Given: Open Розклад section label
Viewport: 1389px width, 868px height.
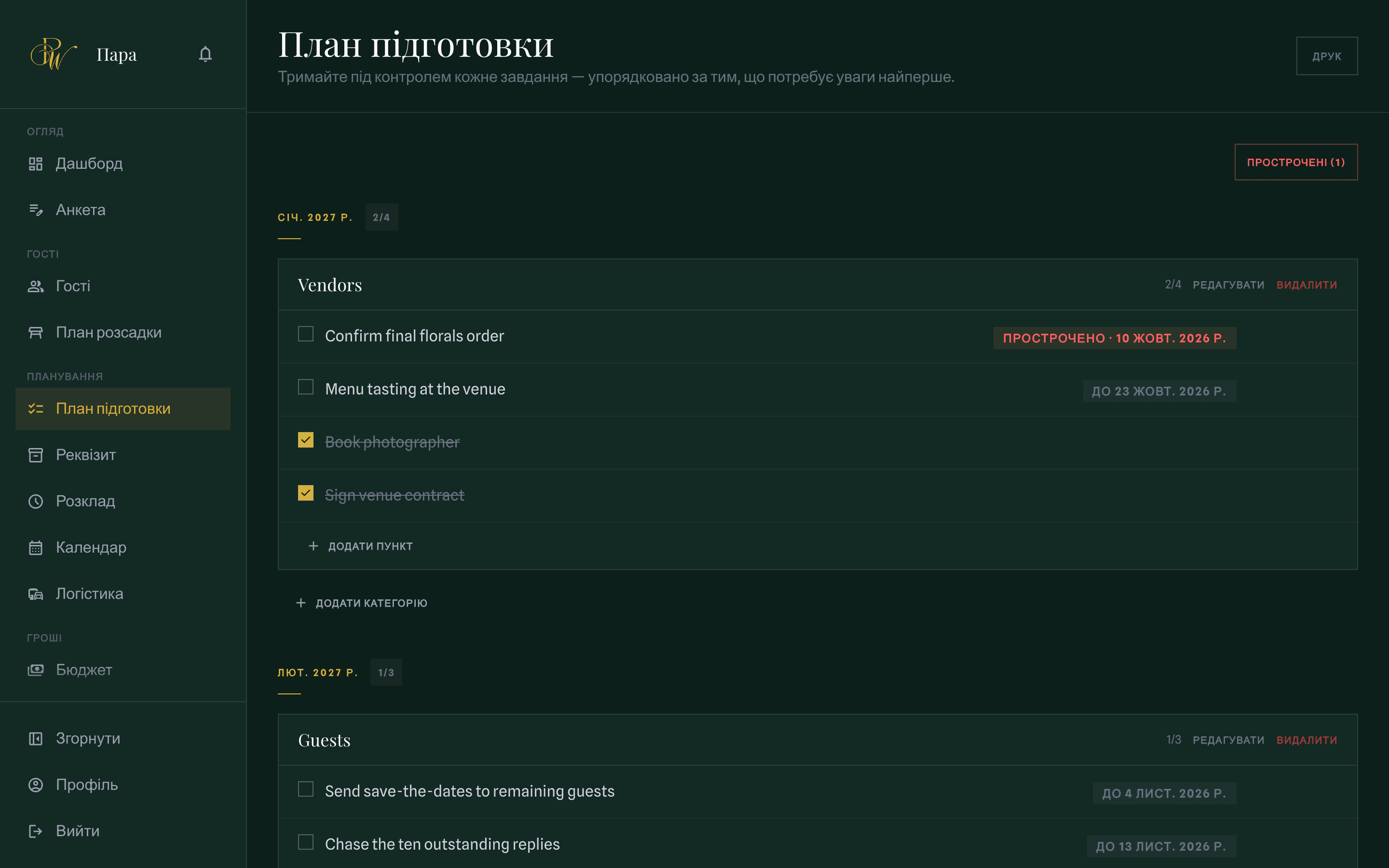Looking at the screenshot, I should point(85,501).
